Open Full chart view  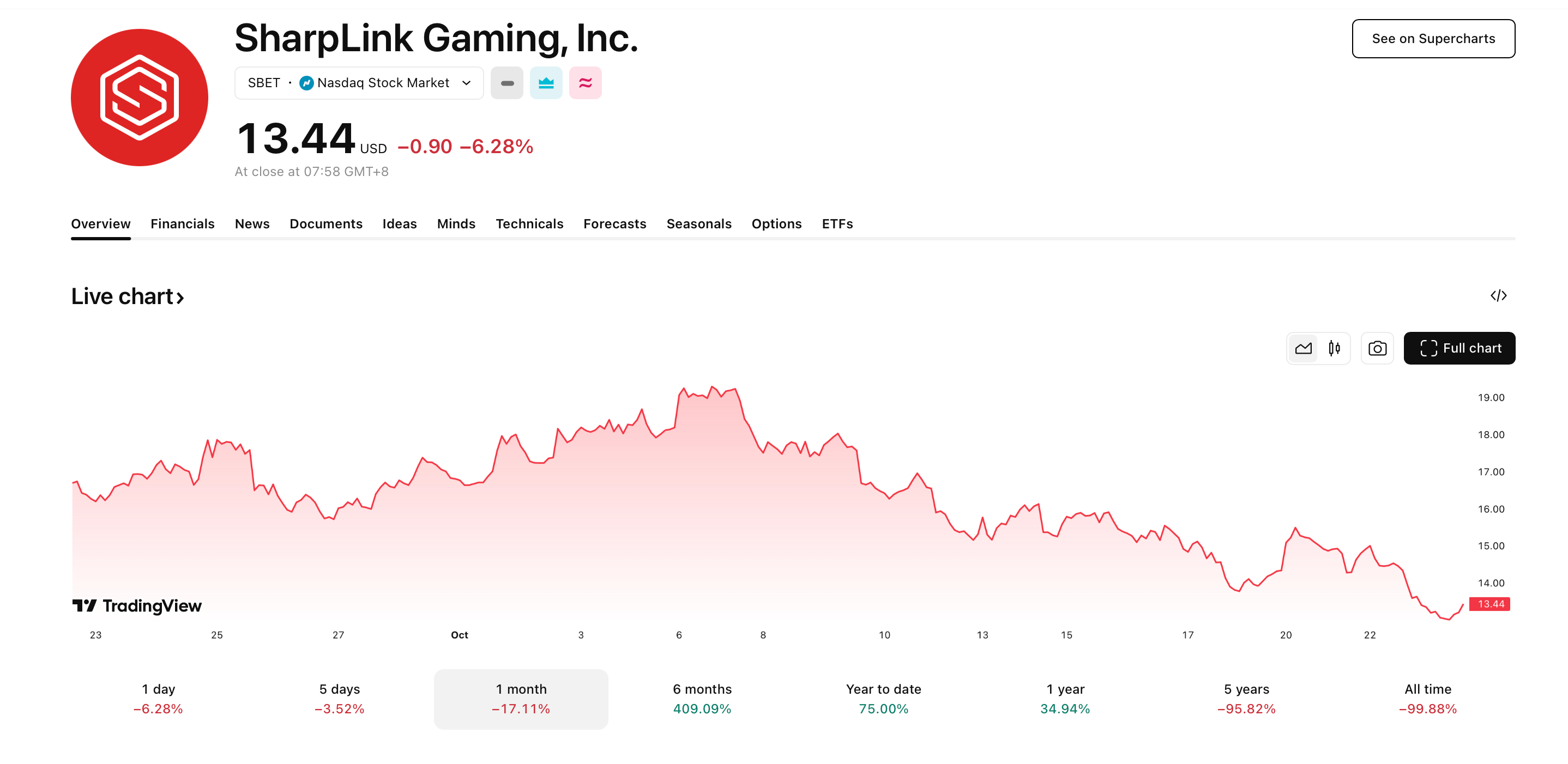[x=1460, y=348]
